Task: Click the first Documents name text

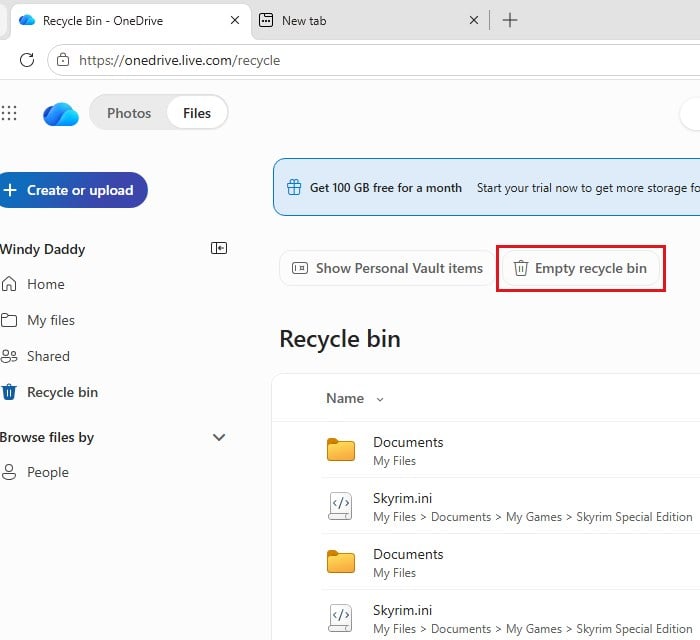Action: pyautogui.click(x=408, y=442)
